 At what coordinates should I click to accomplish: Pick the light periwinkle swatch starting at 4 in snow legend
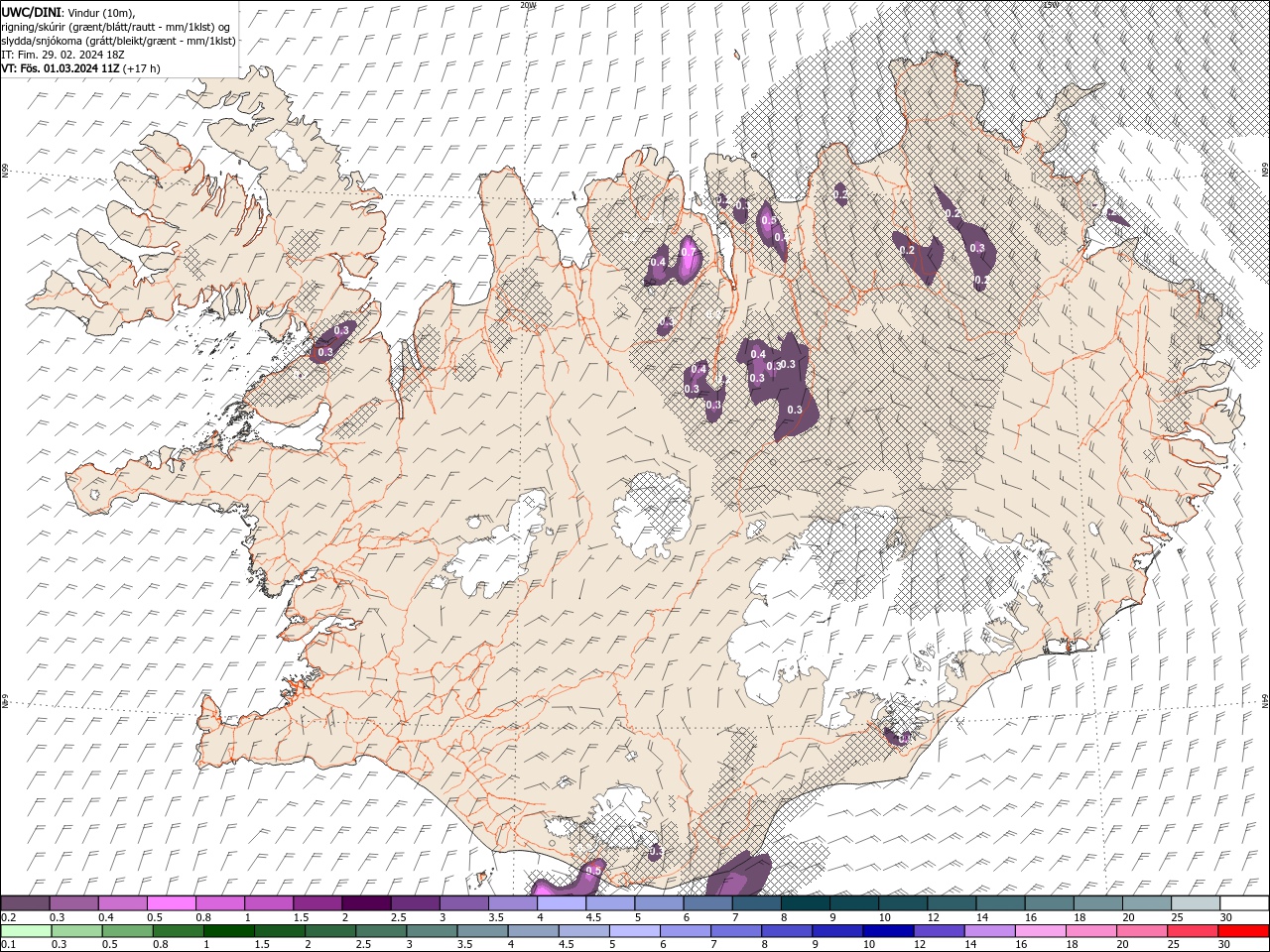click(560, 903)
